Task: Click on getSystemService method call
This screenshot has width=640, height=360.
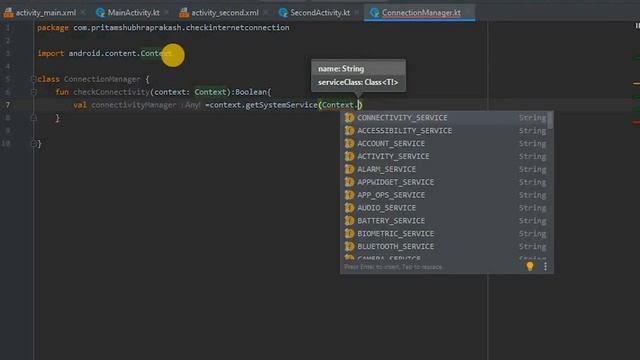Action: point(281,105)
